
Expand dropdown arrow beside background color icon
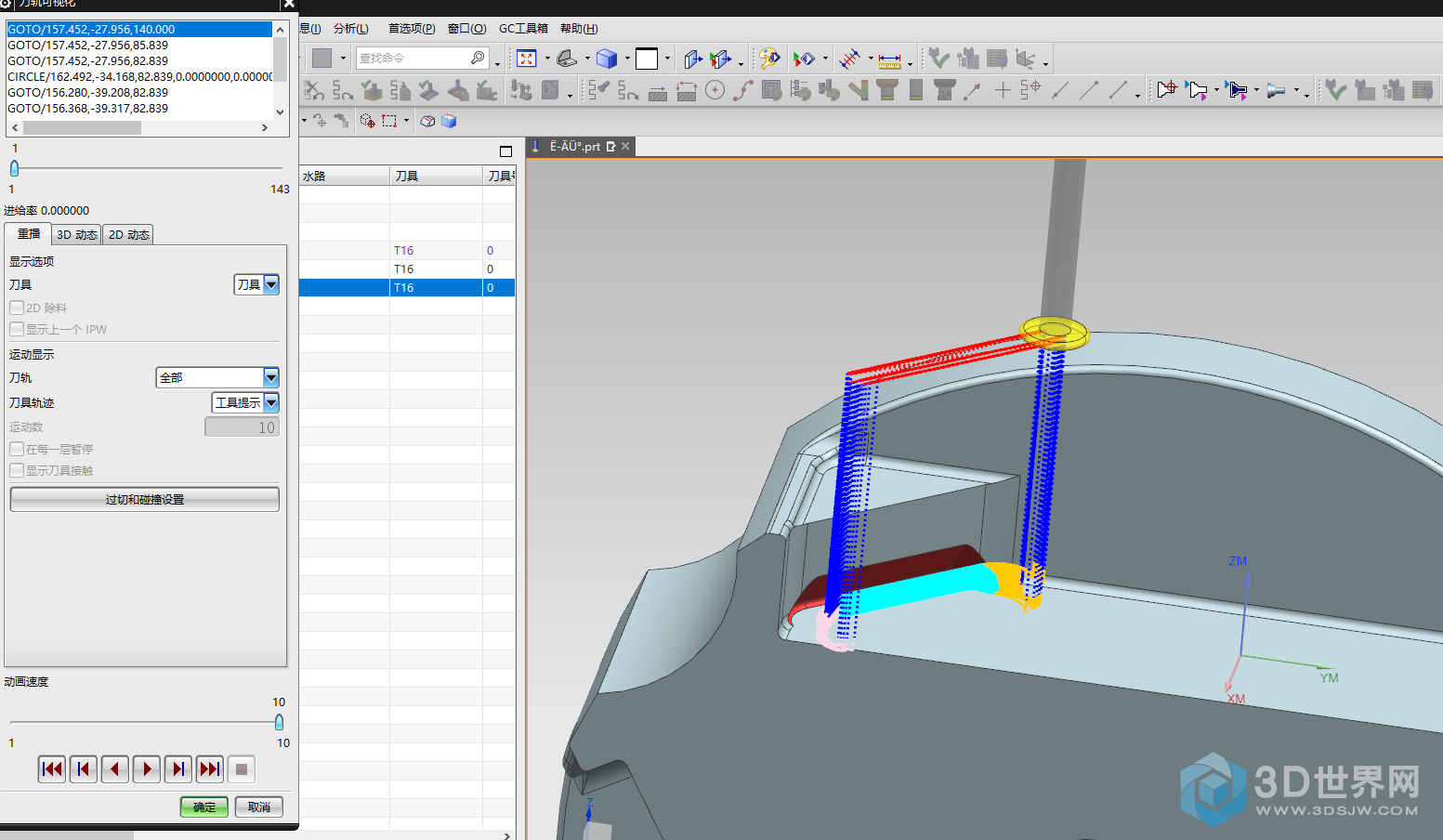point(667,59)
